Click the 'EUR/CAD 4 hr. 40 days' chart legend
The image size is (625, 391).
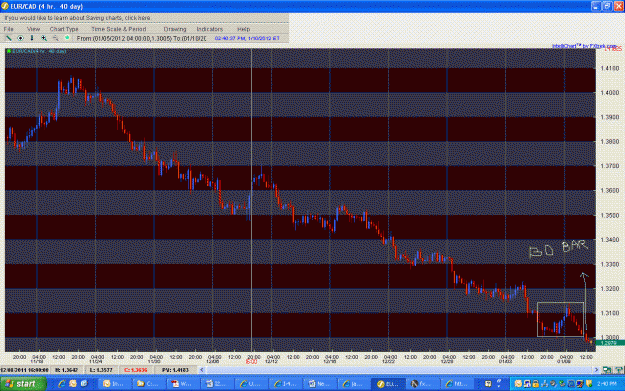coord(36,51)
